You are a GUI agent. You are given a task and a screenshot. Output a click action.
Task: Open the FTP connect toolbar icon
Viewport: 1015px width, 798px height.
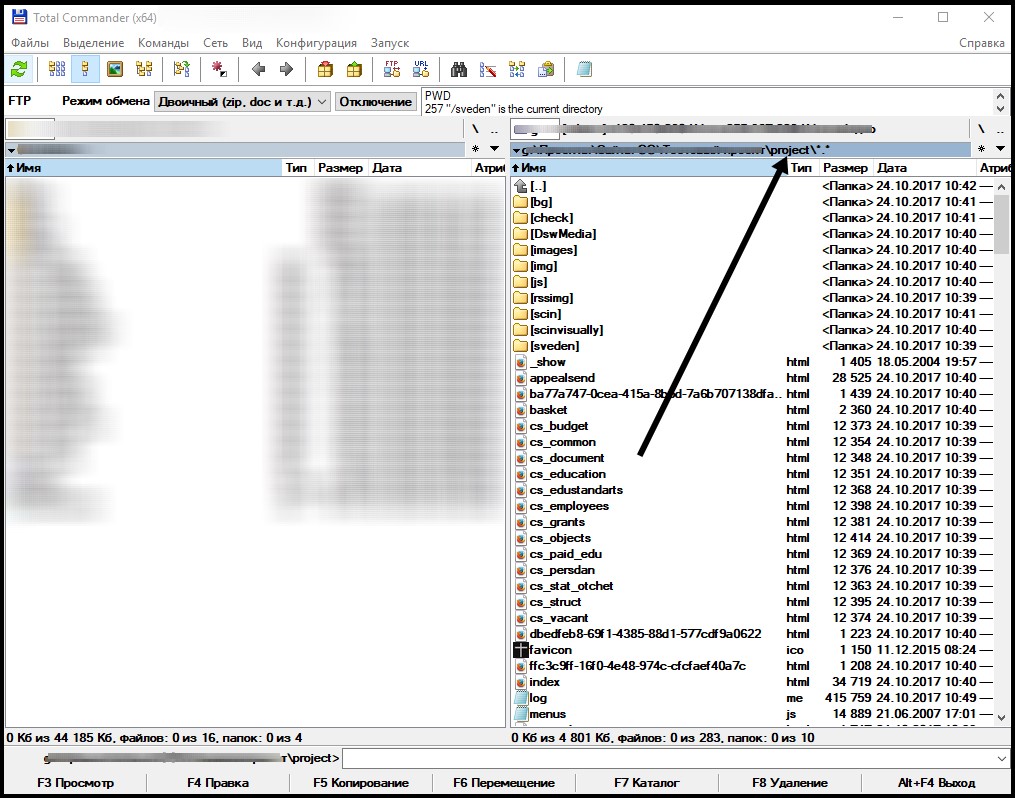(x=392, y=69)
